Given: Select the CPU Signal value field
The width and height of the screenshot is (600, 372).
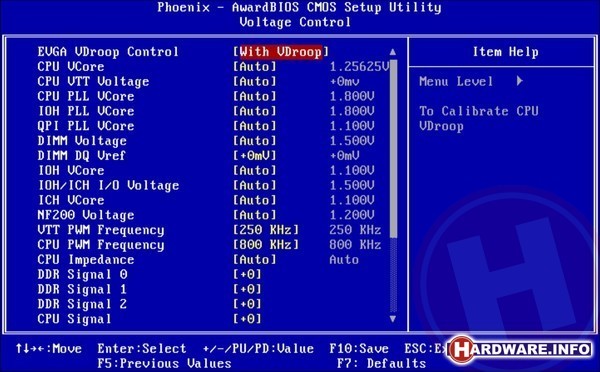Looking at the screenshot, I should [x=247, y=319].
